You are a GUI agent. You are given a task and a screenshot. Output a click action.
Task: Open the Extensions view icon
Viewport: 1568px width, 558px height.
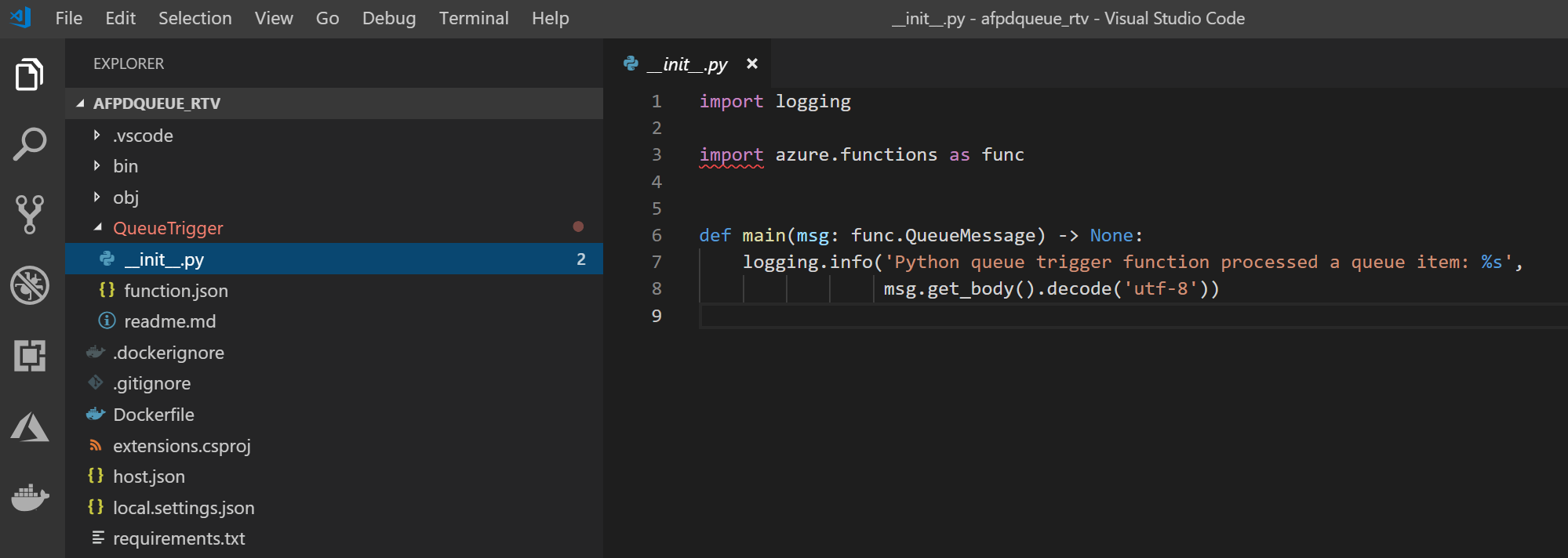point(30,356)
